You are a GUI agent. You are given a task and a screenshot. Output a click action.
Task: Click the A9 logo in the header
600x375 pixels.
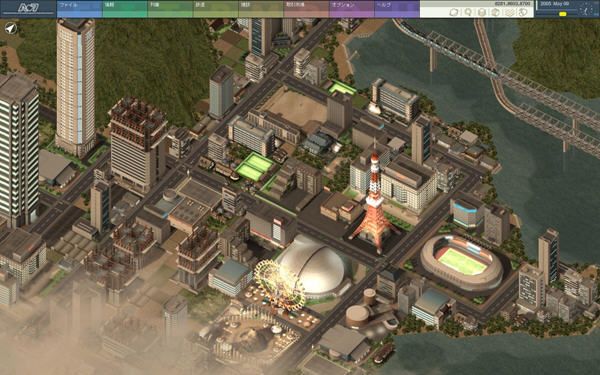tap(28, 8)
